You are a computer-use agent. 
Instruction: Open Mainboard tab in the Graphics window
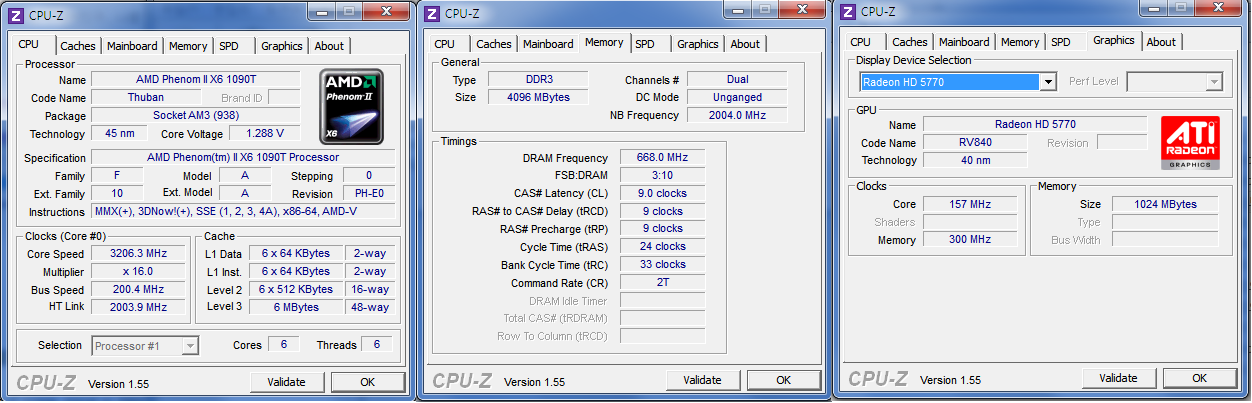[964, 42]
